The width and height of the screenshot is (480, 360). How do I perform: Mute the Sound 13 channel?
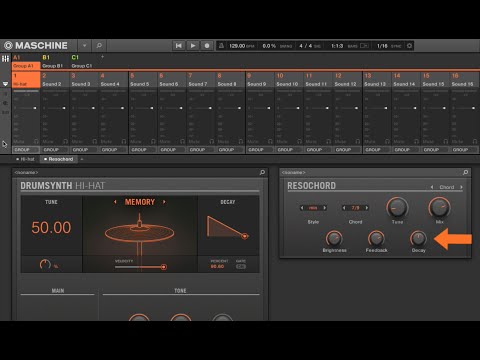[x=370, y=142]
